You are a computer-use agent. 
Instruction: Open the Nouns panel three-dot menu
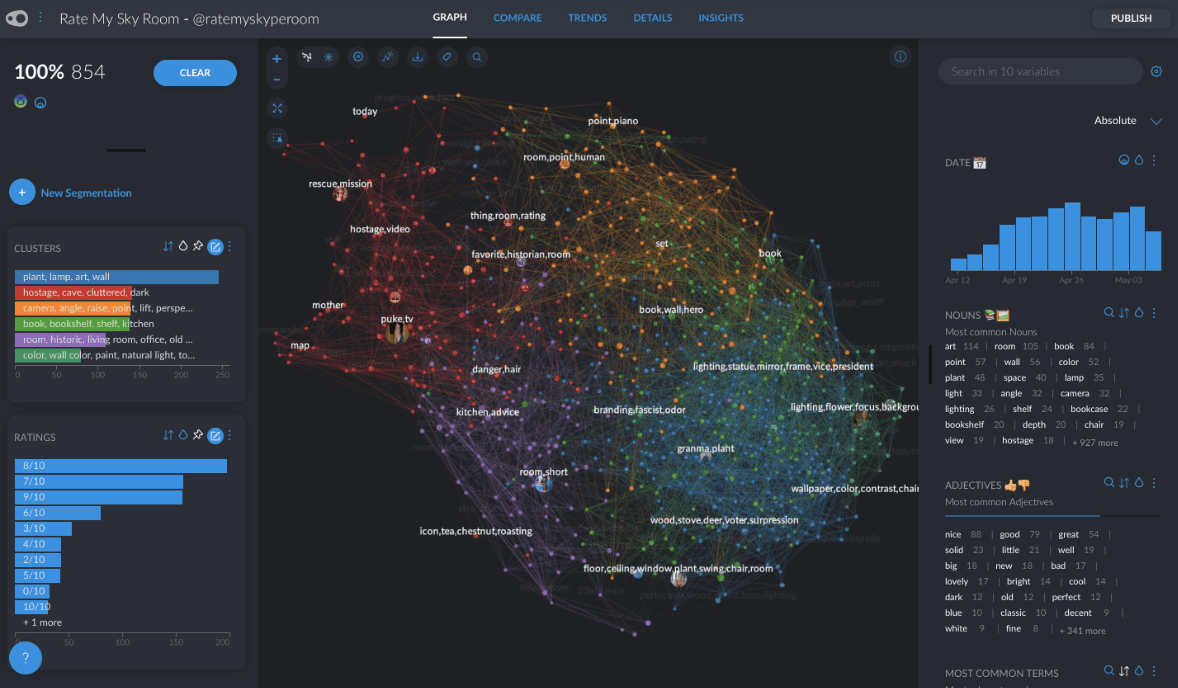tap(1154, 313)
